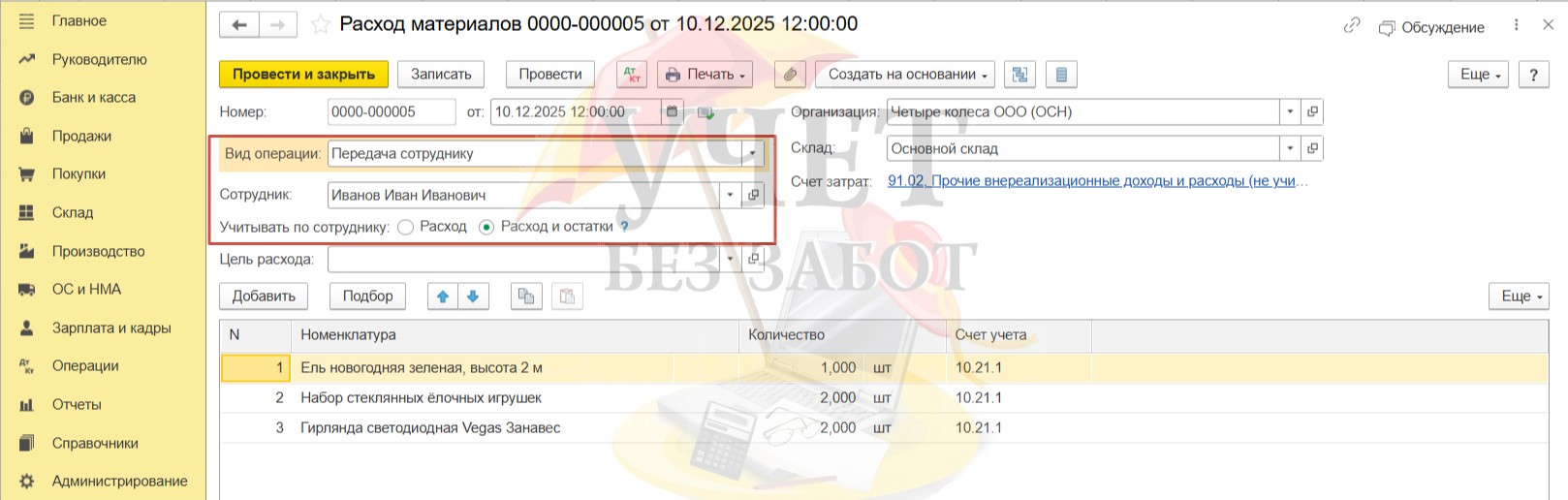The height and width of the screenshot is (500, 1568).
Task: Click the Номер input field
Action: coord(392,112)
